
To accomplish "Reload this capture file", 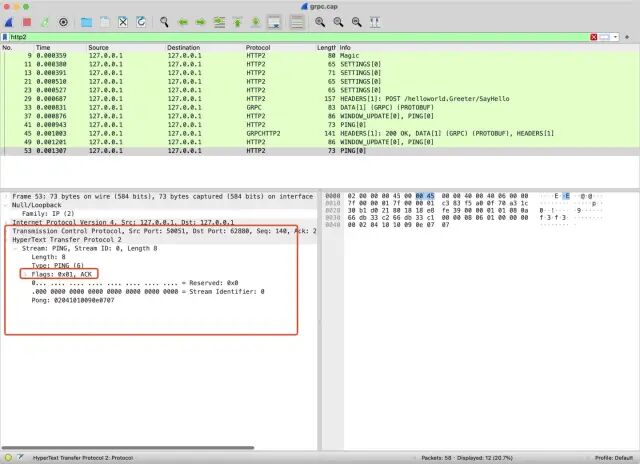I will [141, 22].
